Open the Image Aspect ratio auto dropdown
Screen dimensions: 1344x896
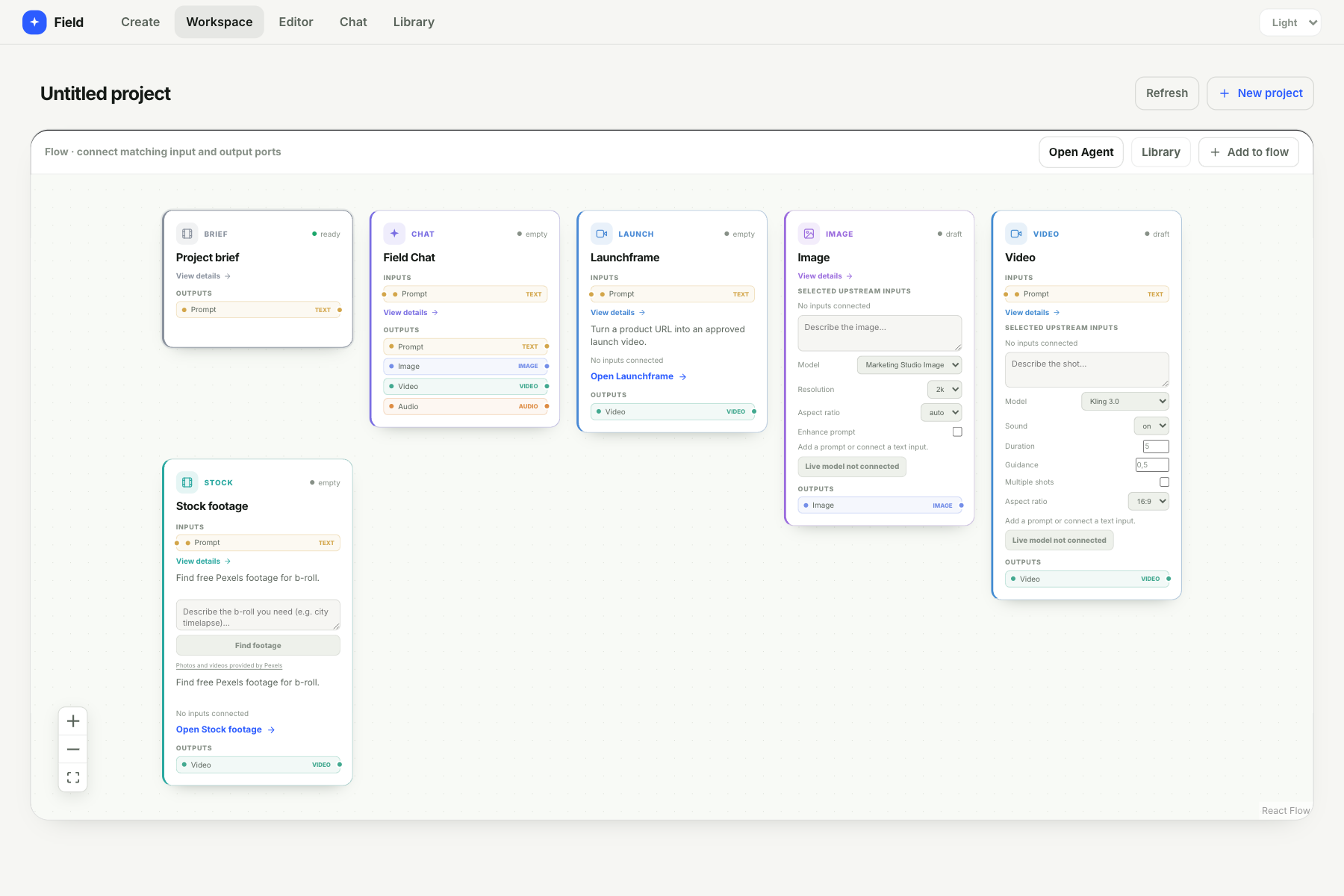point(942,413)
